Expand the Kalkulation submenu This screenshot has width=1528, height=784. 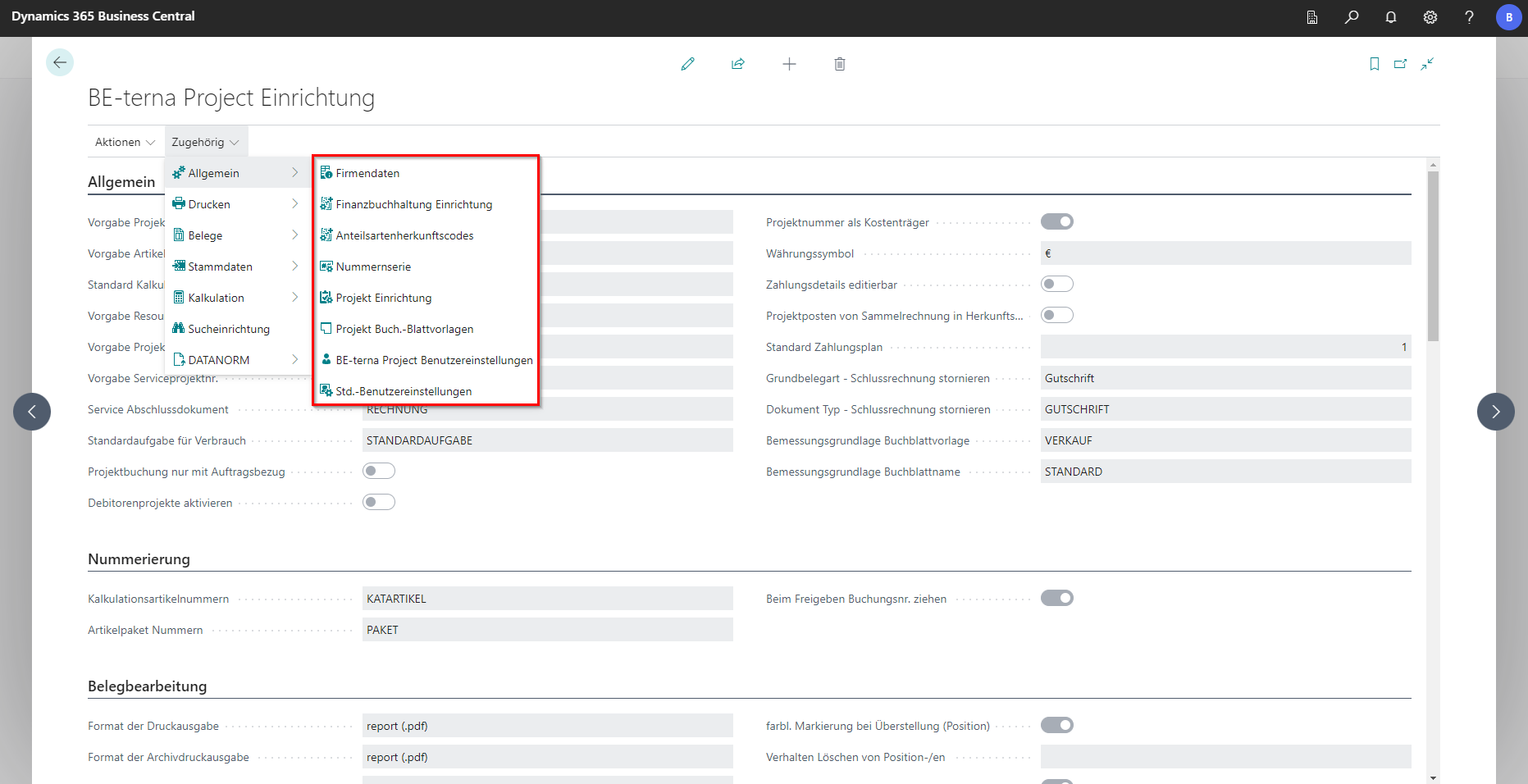click(x=236, y=298)
